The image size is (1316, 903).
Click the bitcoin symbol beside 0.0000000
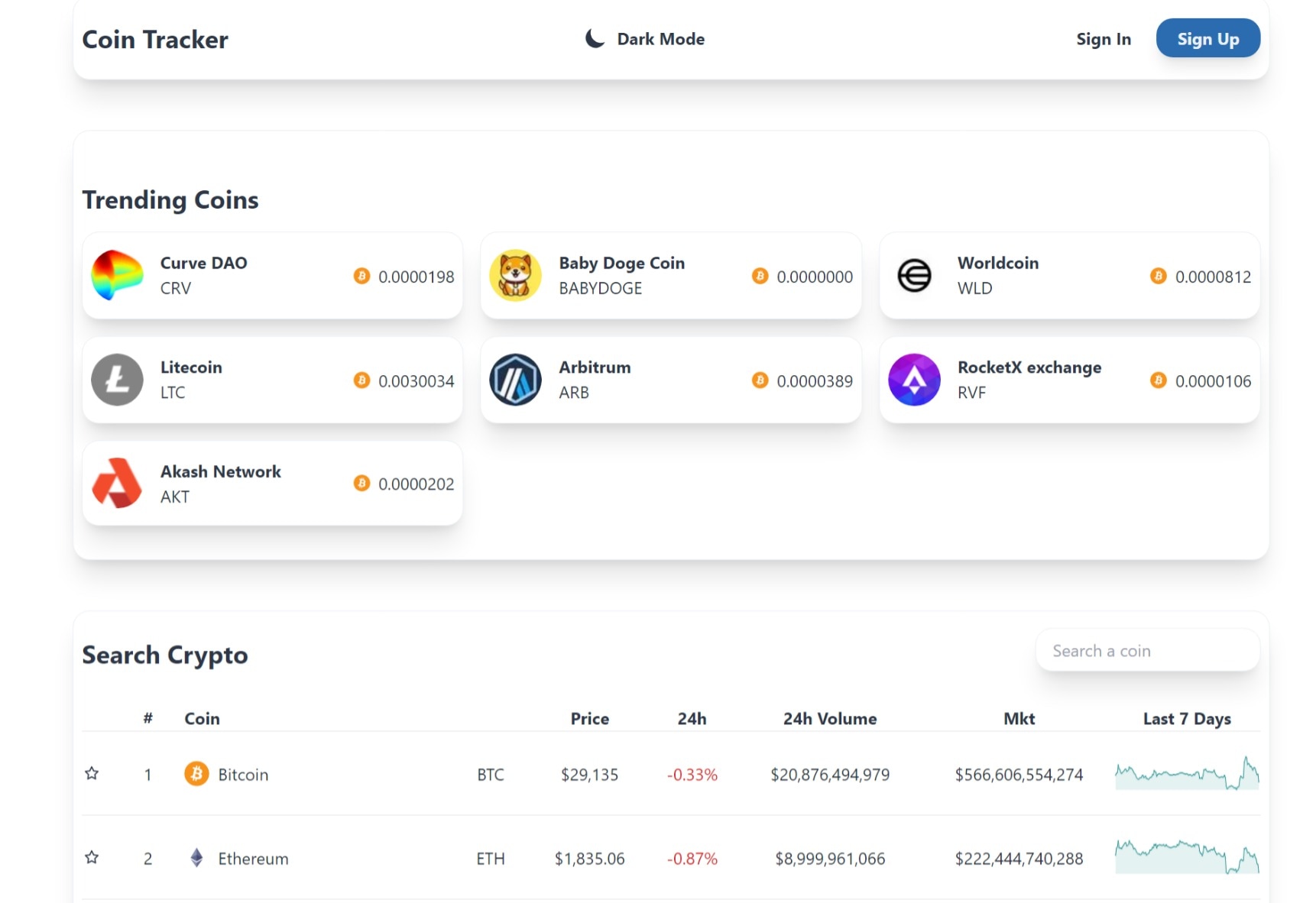pos(760,276)
